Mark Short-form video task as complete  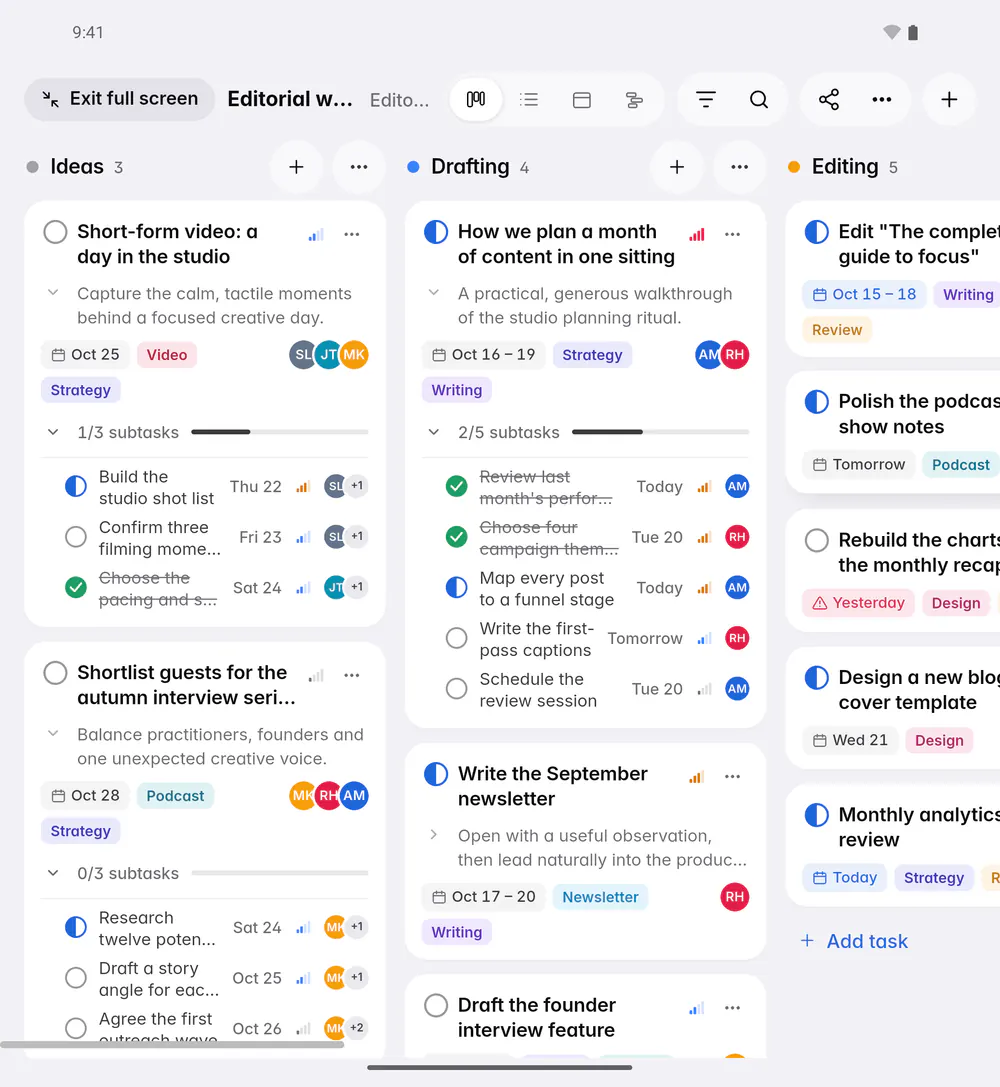pos(55,232)
